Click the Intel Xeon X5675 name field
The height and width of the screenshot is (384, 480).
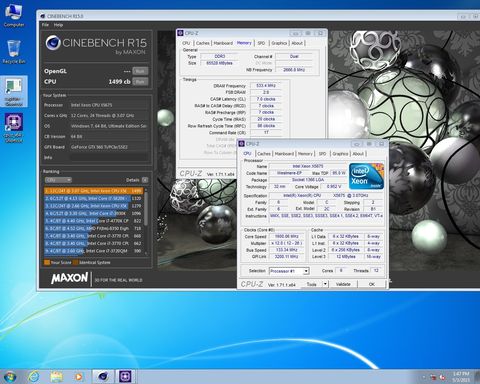(308, 166)
